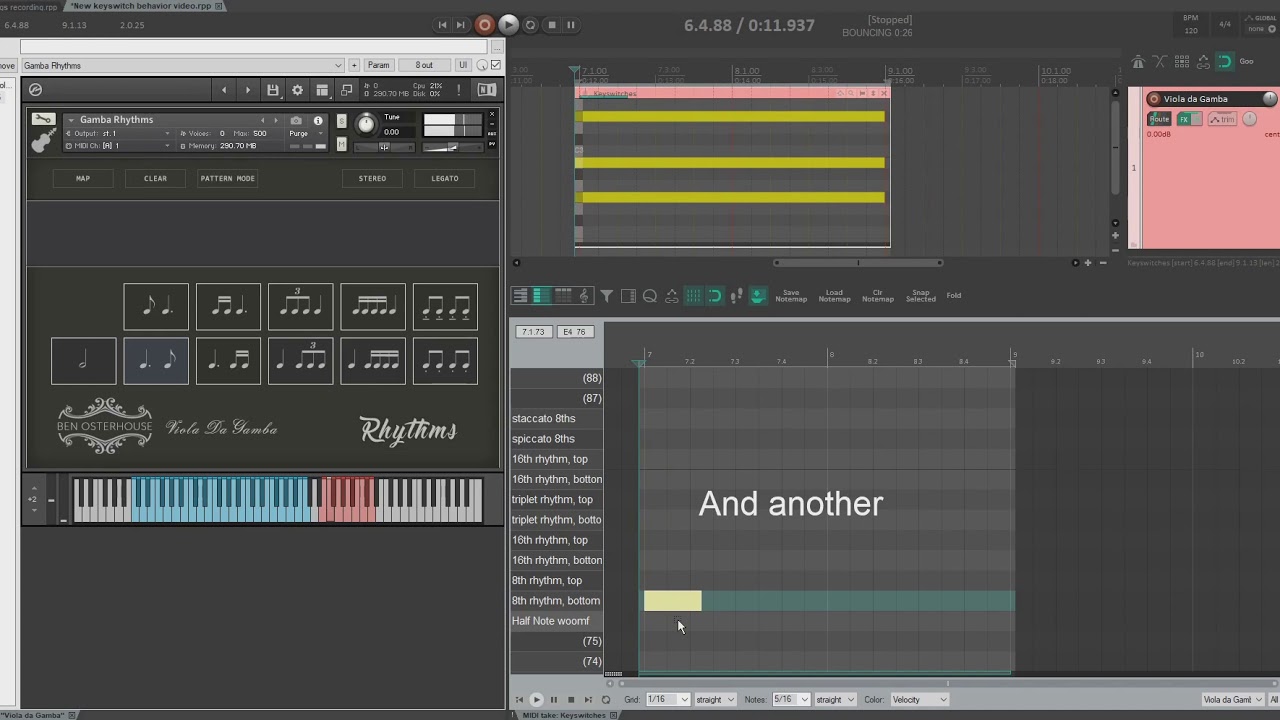Toggle MIDI editor grid snap icon
The width and height of the screenshot is (1280, 720).
coord(693,296)
